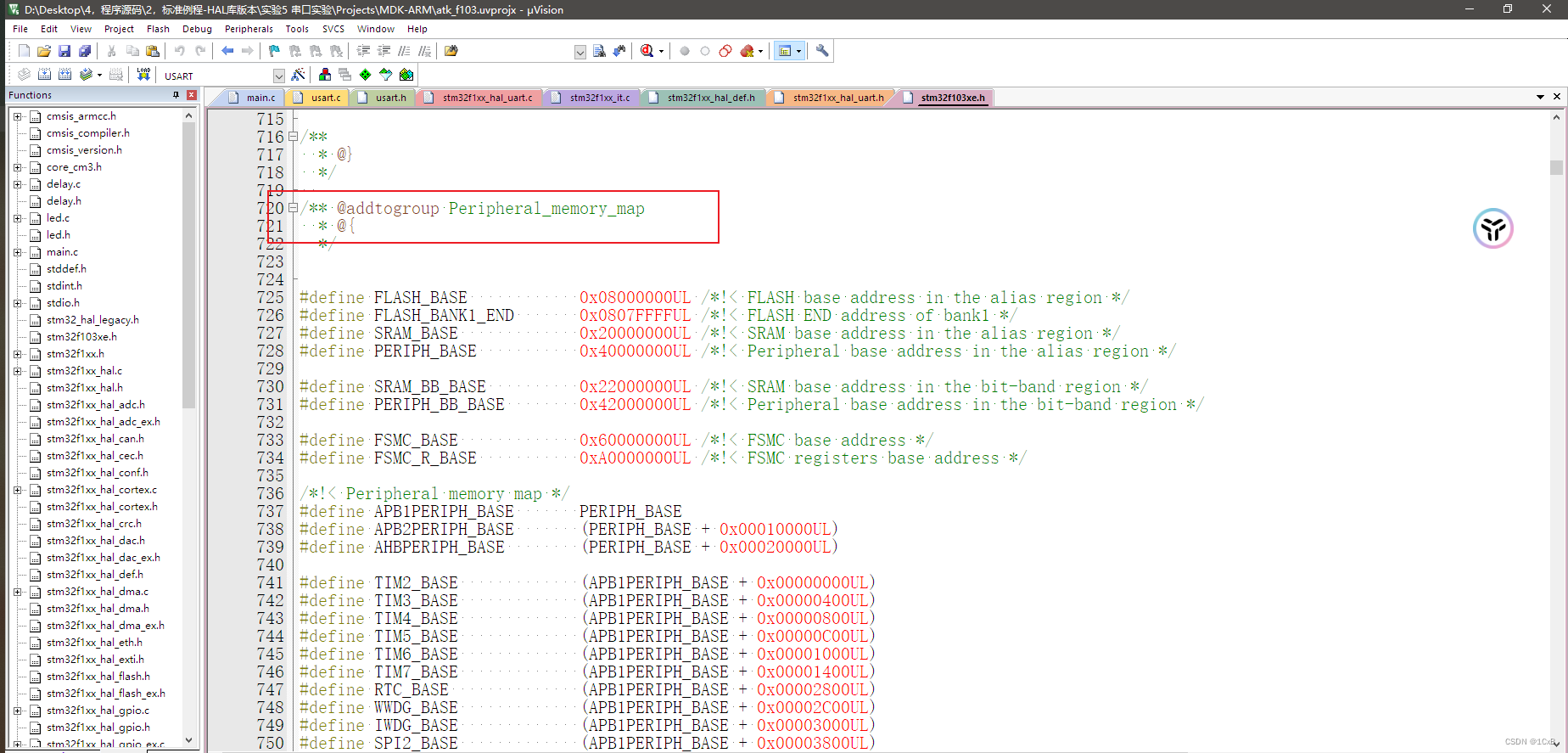
Task: Click the Translate file icon
Action: click(24, 75)
